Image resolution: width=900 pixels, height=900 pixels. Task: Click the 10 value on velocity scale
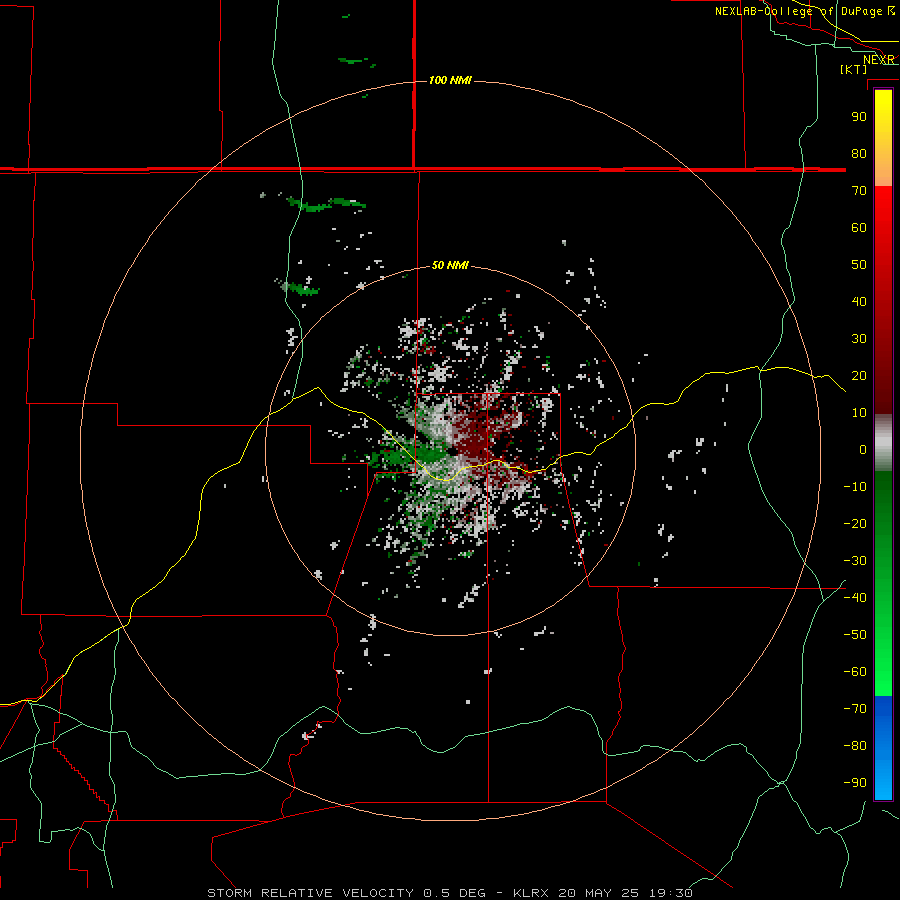pyautogui.click(x=859, y=413)
